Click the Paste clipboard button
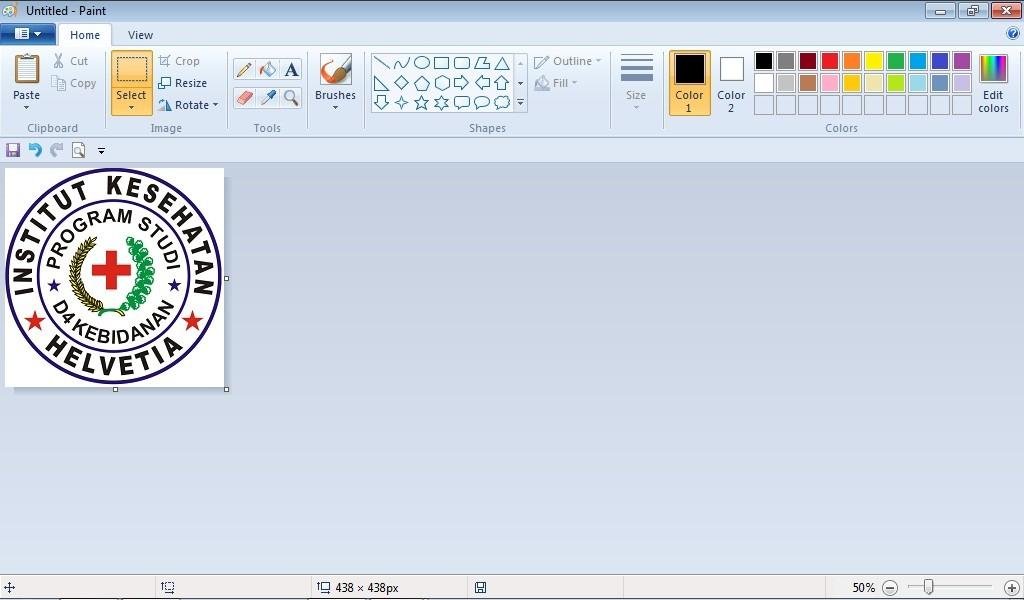 coord(27,69)
